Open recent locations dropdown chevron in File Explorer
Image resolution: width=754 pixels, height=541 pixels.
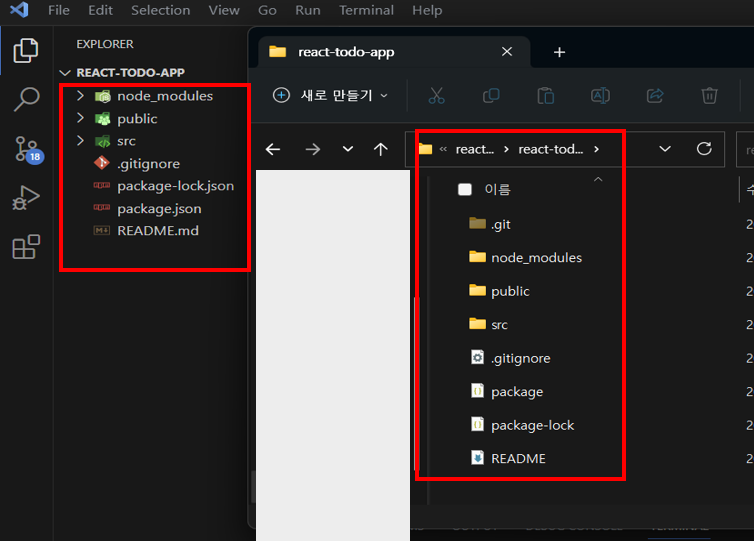(x=348, y=150)
